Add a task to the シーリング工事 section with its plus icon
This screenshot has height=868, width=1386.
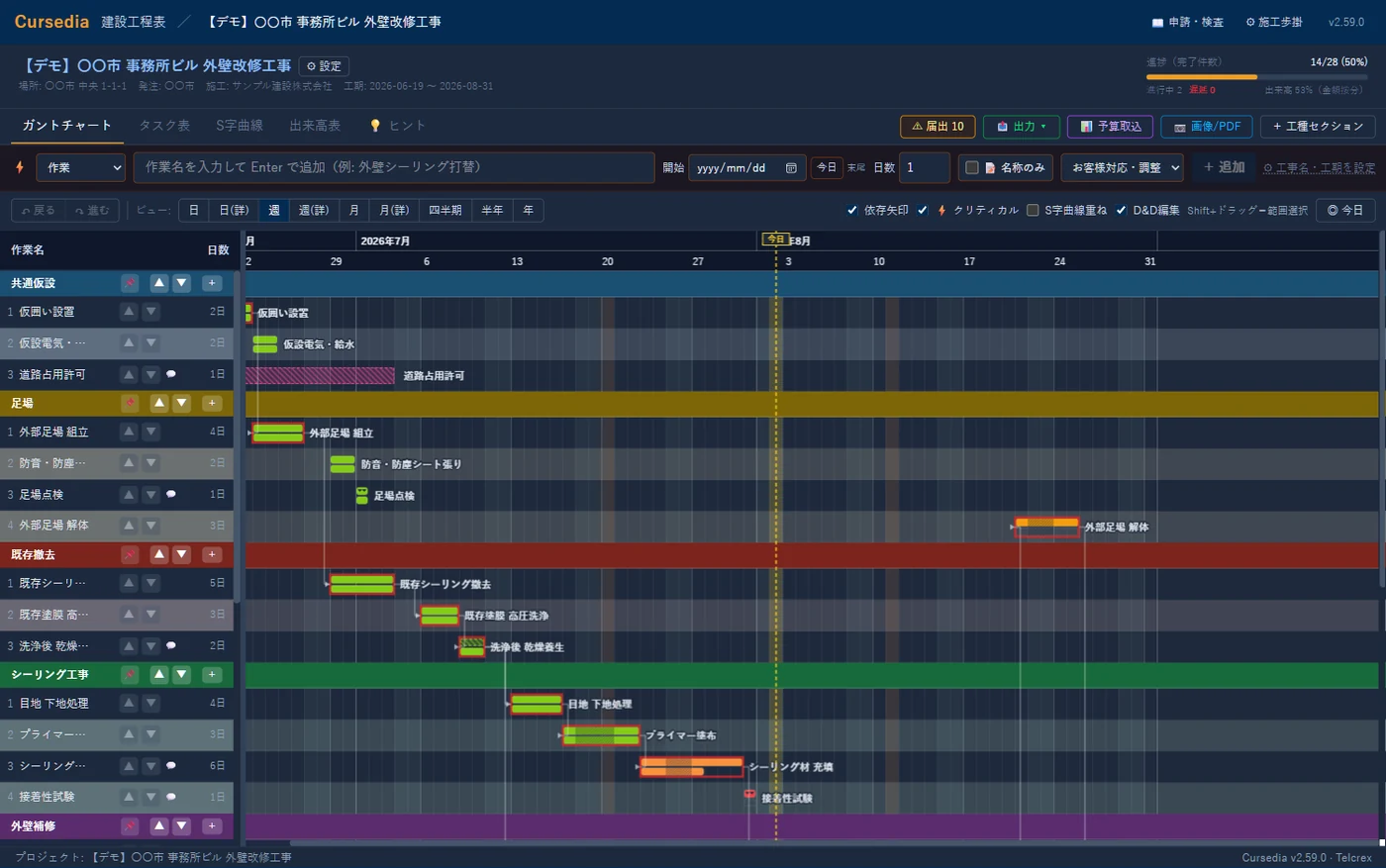click(x=212, y=674)
